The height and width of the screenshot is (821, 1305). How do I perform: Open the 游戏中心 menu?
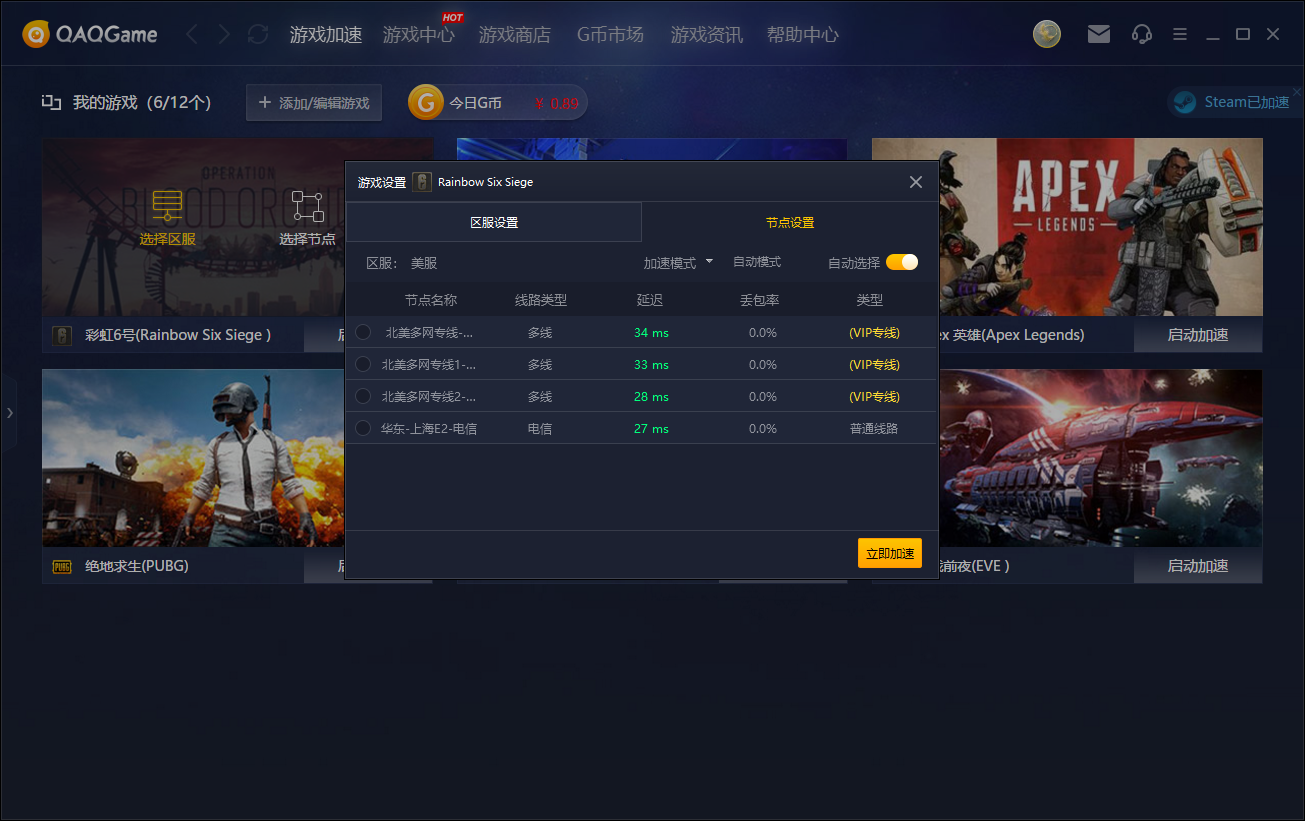[x=419, y=35]
